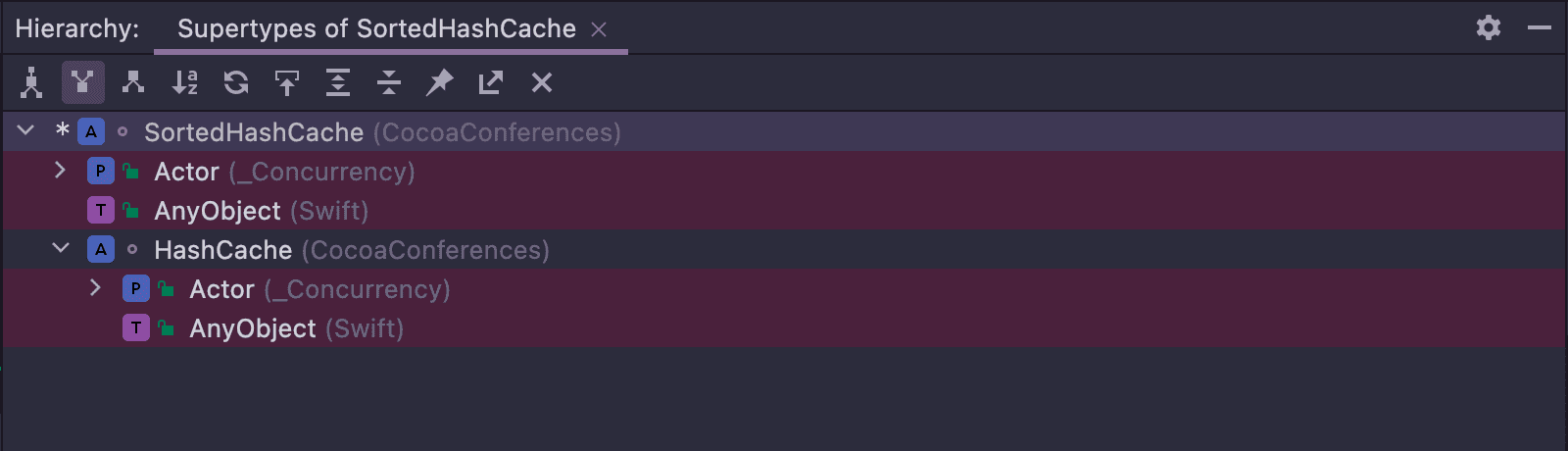Pin the hierarchy tab
This screenshot has width=1568, height=451.
(439, 82)
